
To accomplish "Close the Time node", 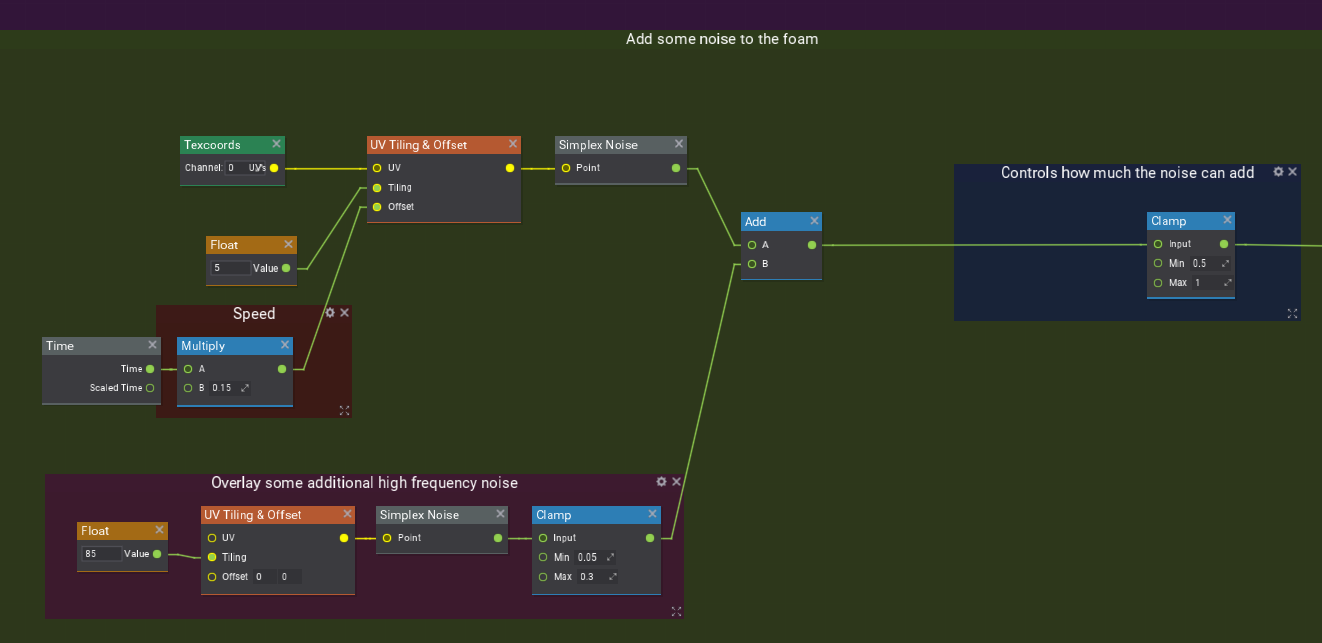I will pyautogui.click(x=153, y=345).
